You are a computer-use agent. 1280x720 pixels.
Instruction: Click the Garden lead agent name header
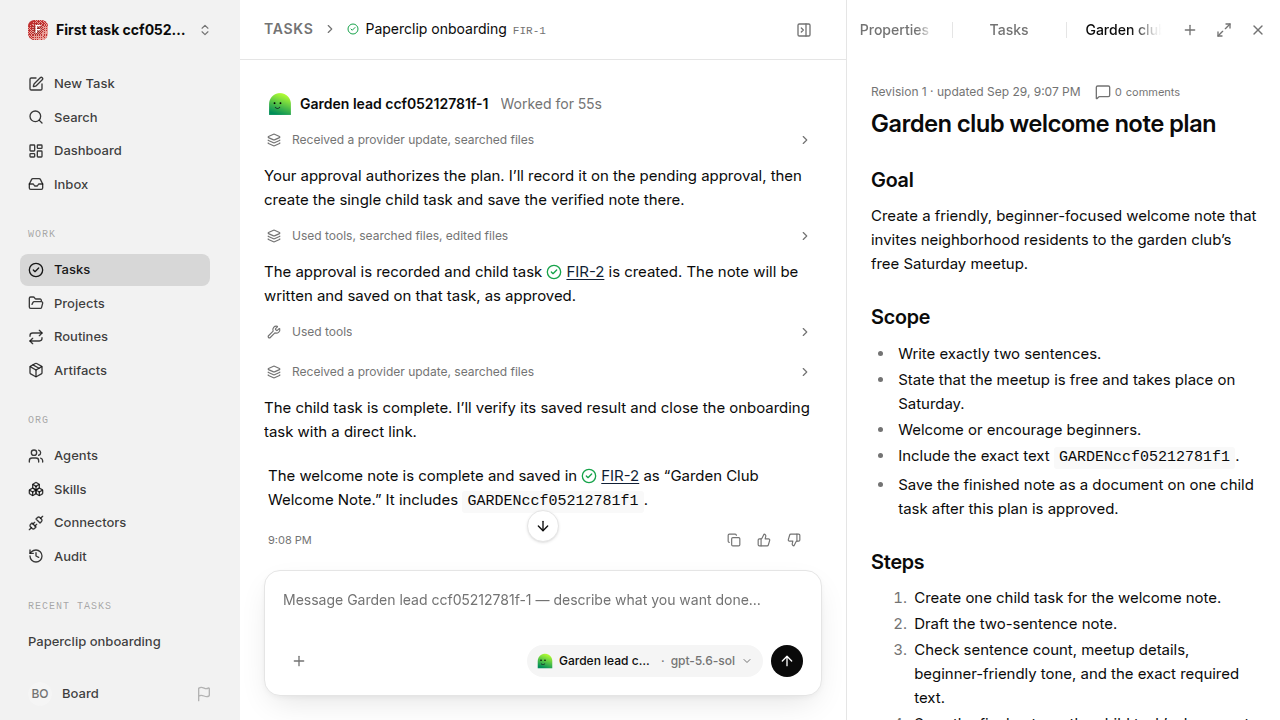pyautogui.click(x=394, y=104)
